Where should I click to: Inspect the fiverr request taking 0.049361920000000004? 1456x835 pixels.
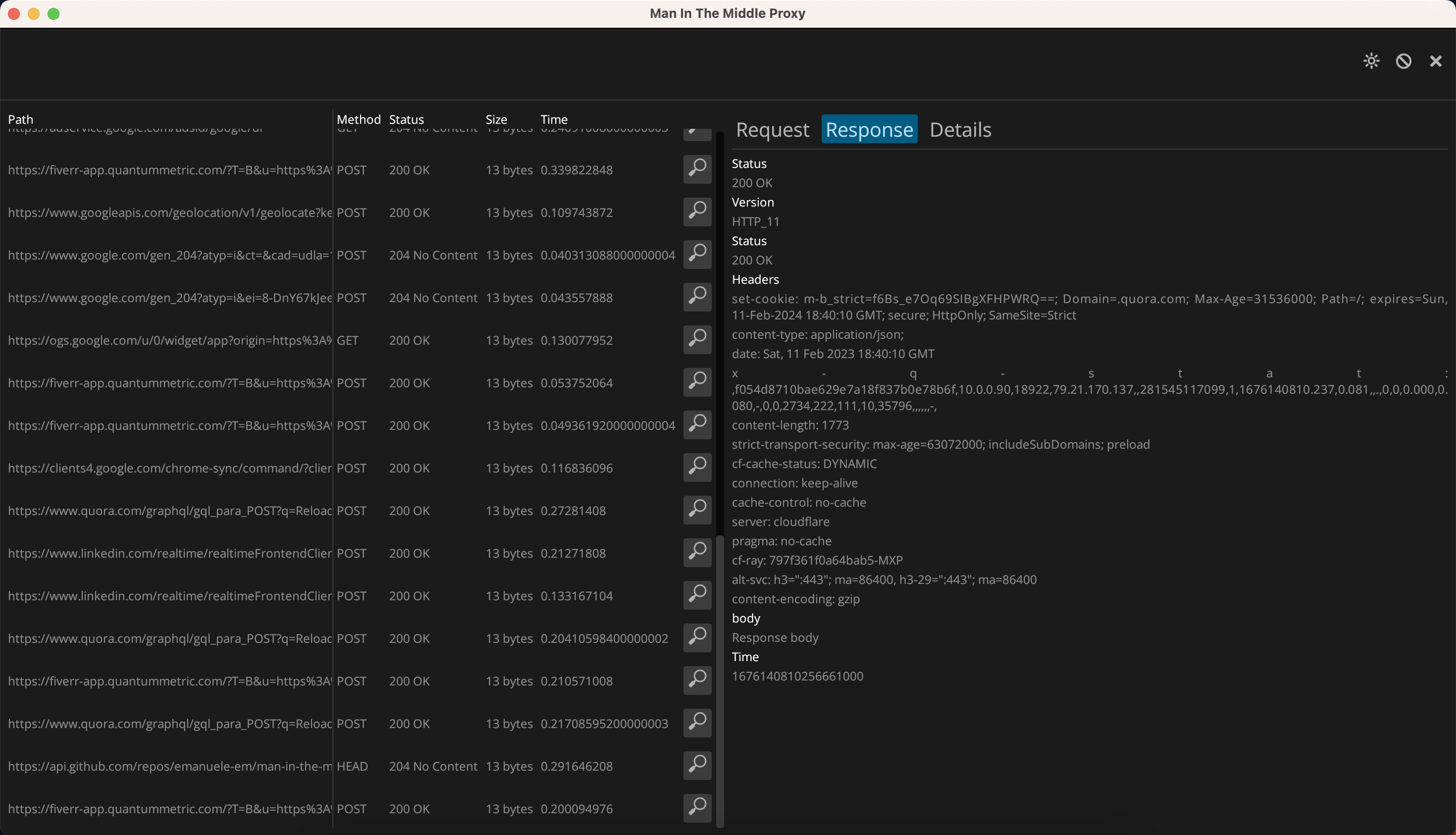(697, 424)
